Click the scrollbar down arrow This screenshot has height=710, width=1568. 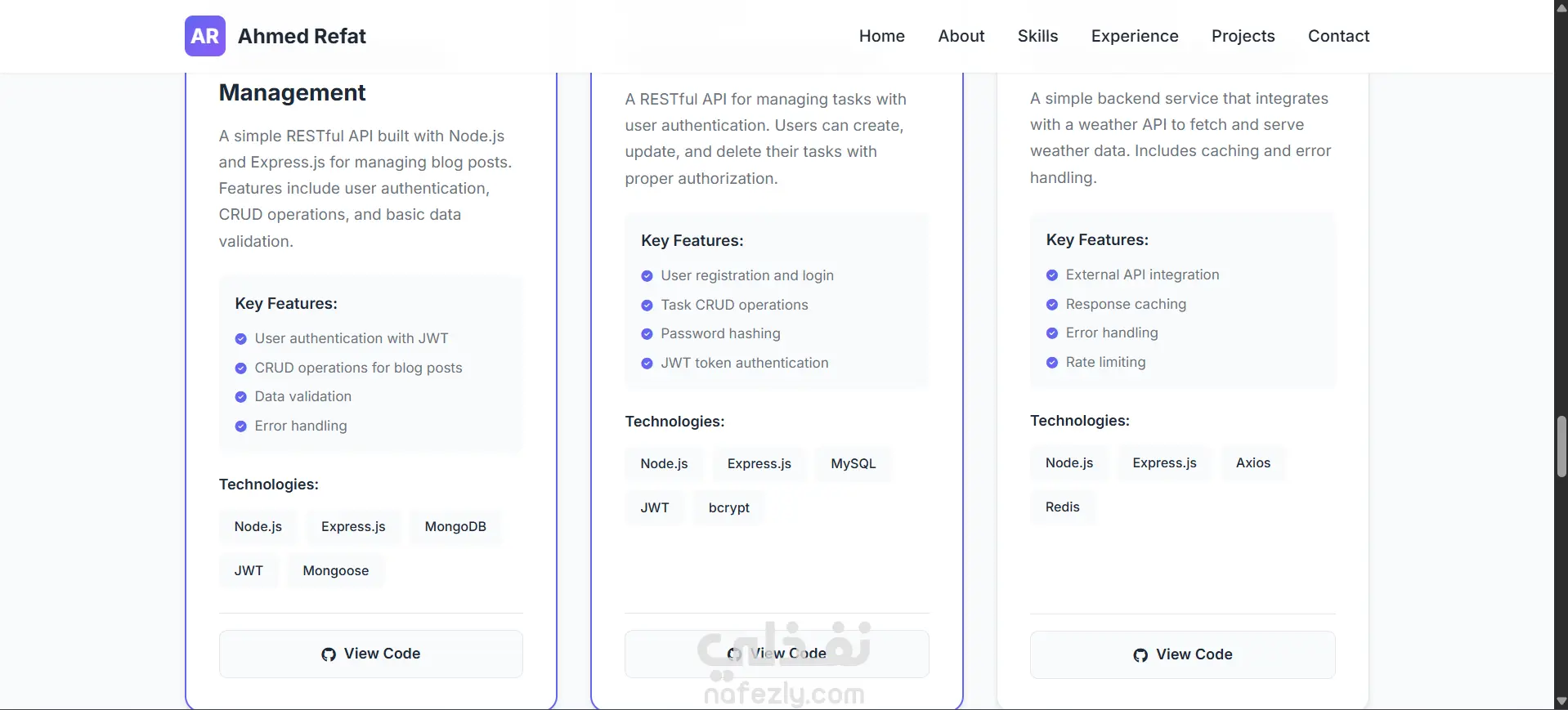[x=1561, y=702]
